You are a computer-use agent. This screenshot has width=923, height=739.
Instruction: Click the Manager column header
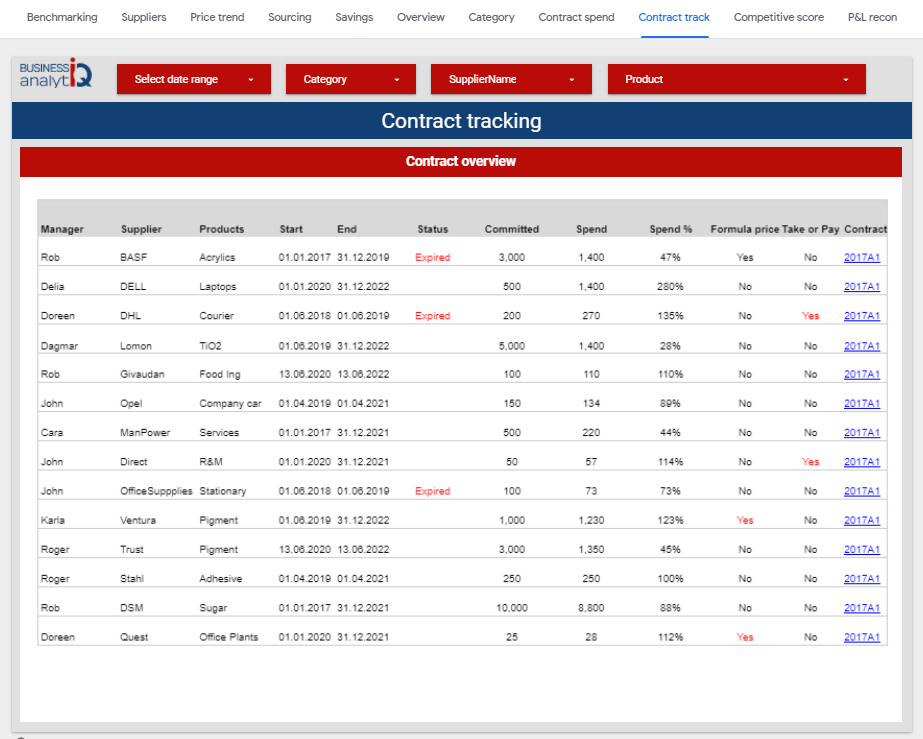62,229
